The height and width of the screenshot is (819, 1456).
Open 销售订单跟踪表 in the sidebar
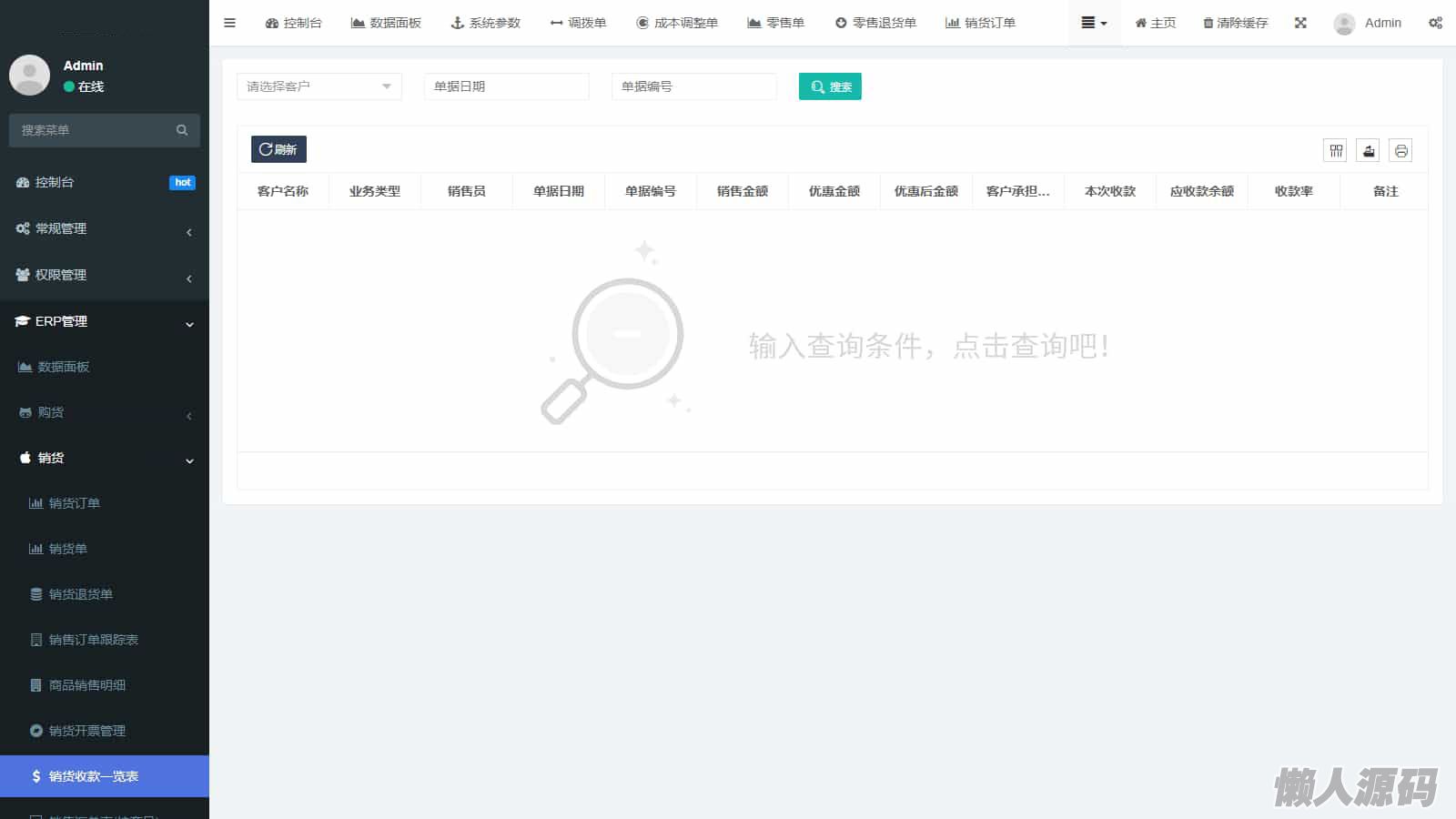(105, 640)
